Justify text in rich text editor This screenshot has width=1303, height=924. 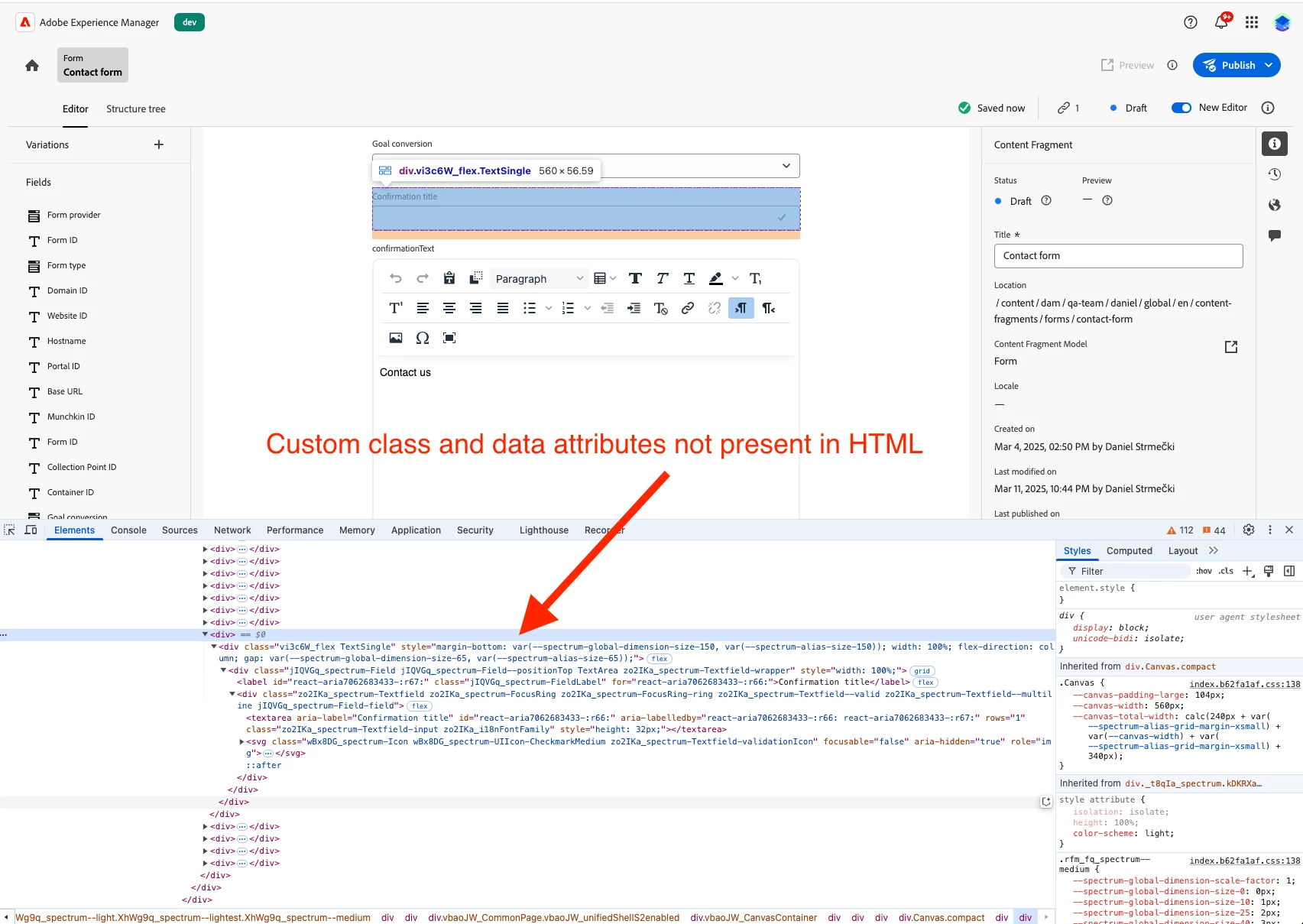coord(503,308)
